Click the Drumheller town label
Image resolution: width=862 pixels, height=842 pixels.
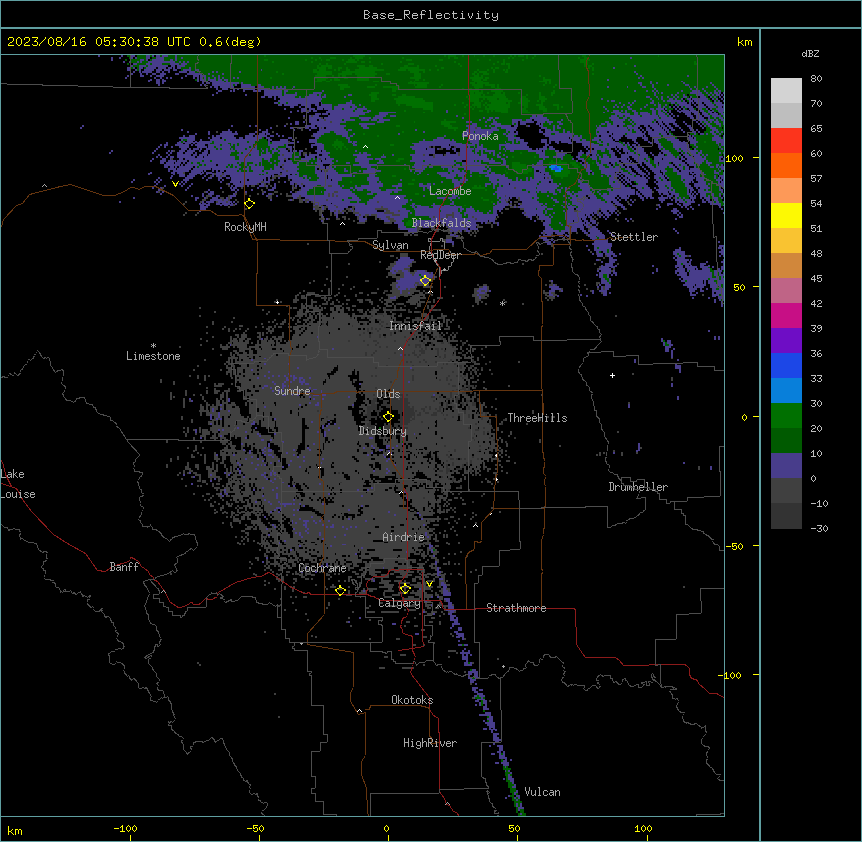638,487
